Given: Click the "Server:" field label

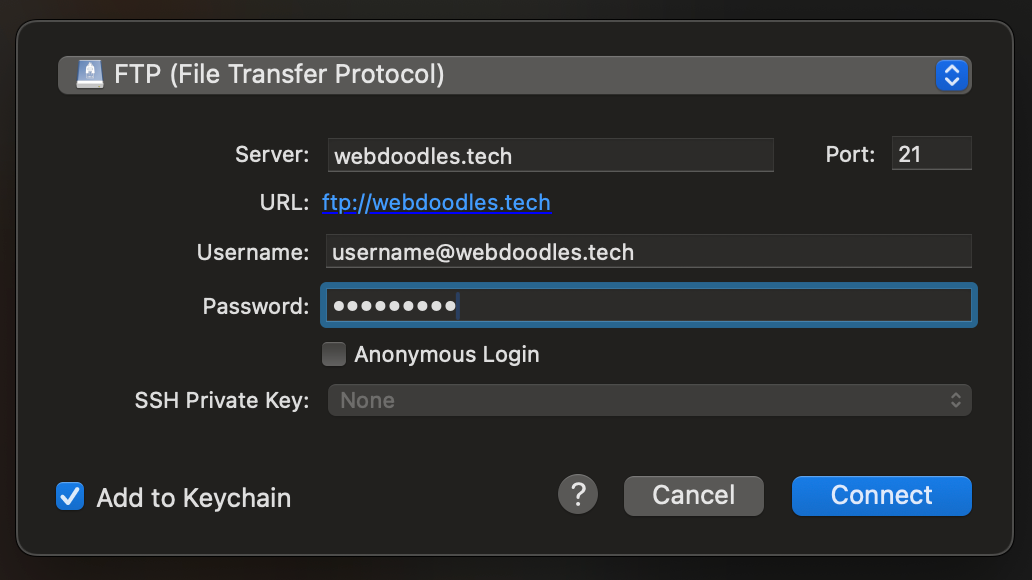Looking at the screenshot, I should coord(272,155).
